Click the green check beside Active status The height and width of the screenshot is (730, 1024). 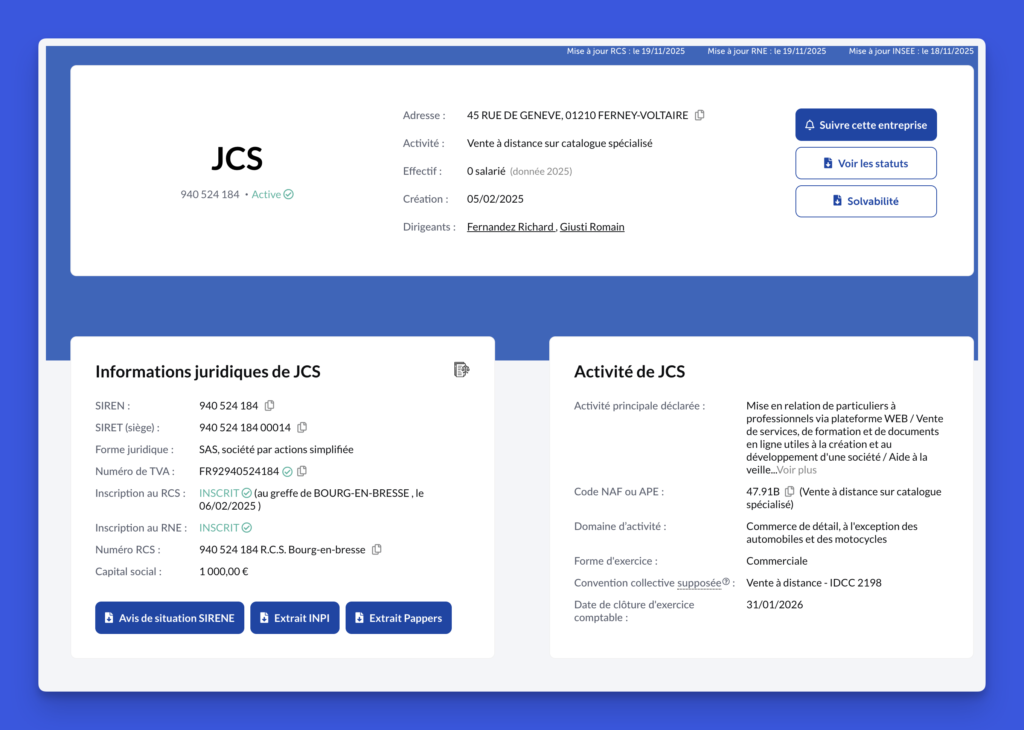[290, 194]
